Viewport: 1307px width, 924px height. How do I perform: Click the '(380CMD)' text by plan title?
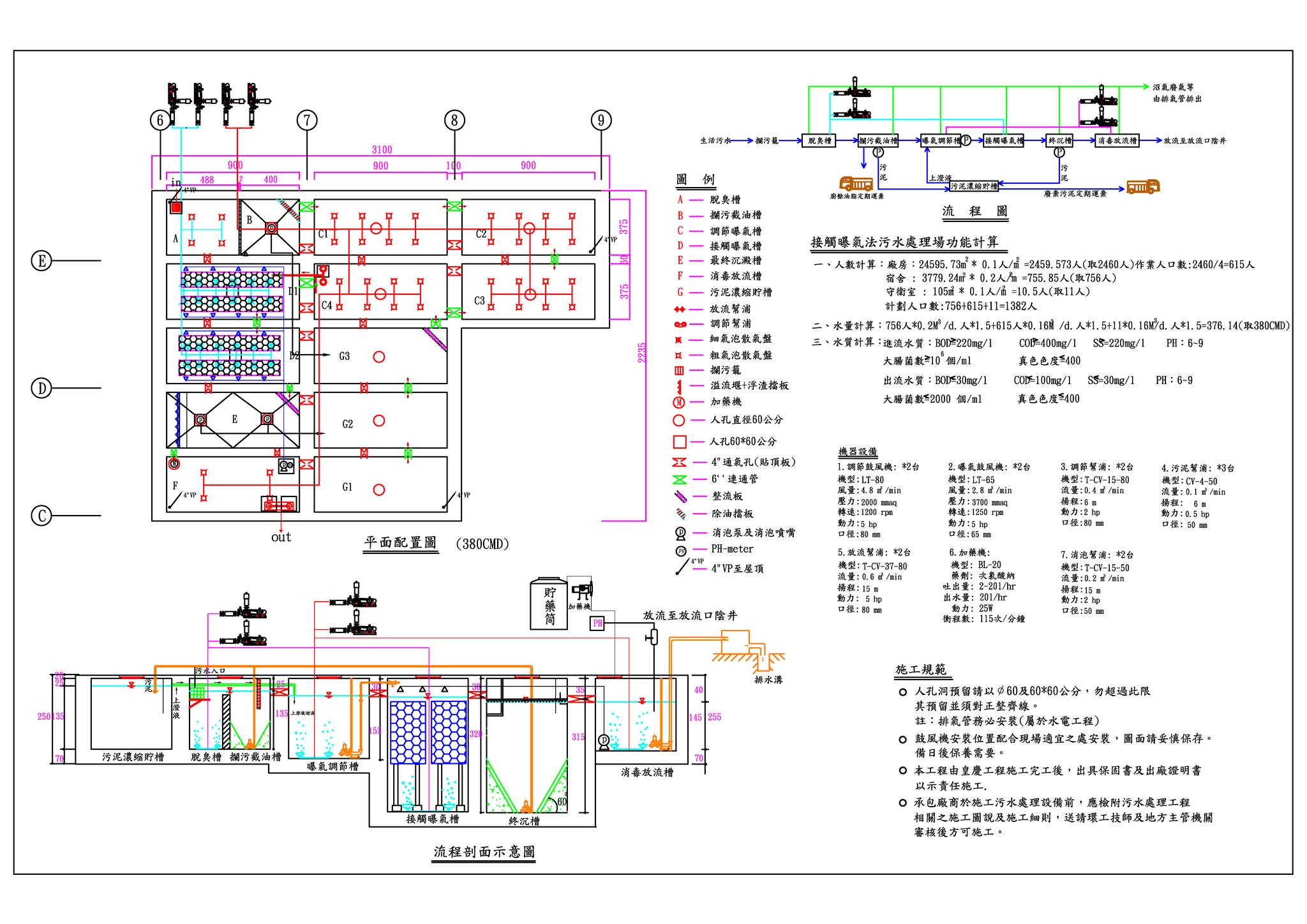pos(482,544)
